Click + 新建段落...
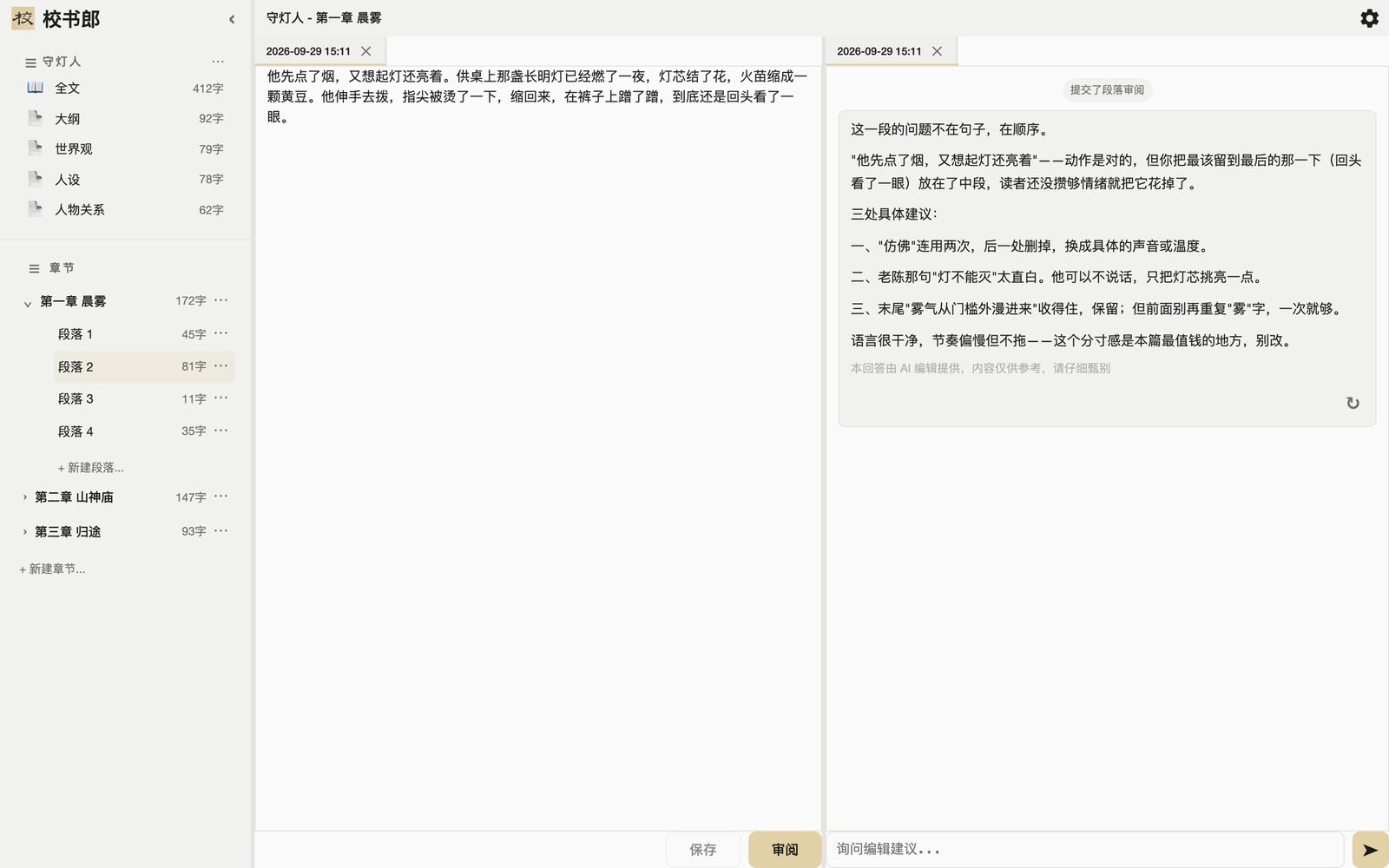The image size is (1389, 868). pyautogui.click(x=90, y=468)
